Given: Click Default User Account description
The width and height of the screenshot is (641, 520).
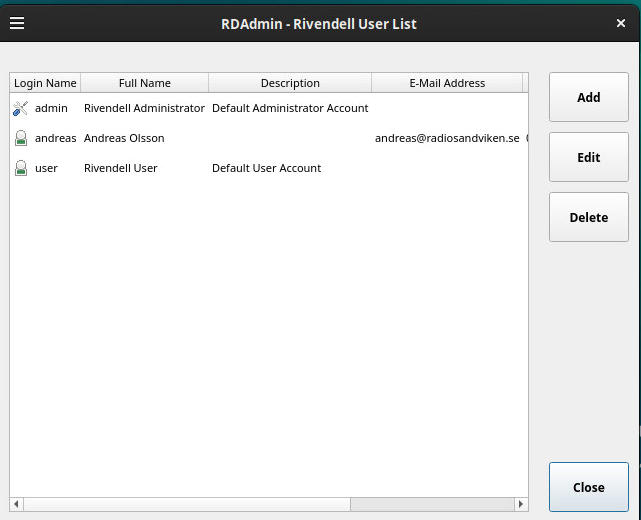Looking at the screenshot, I should (267, 168).
